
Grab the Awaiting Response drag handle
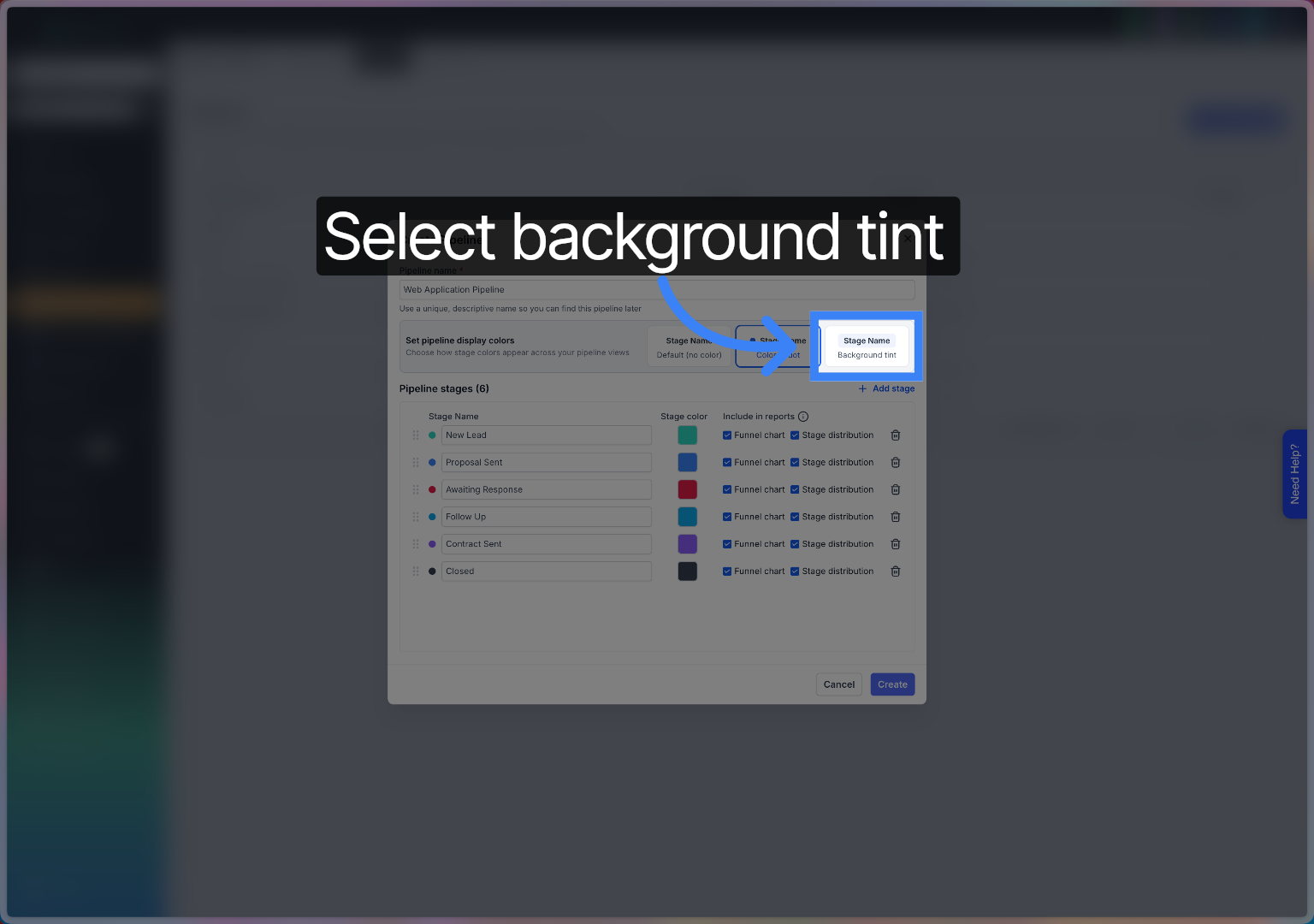tap(416, 490)
